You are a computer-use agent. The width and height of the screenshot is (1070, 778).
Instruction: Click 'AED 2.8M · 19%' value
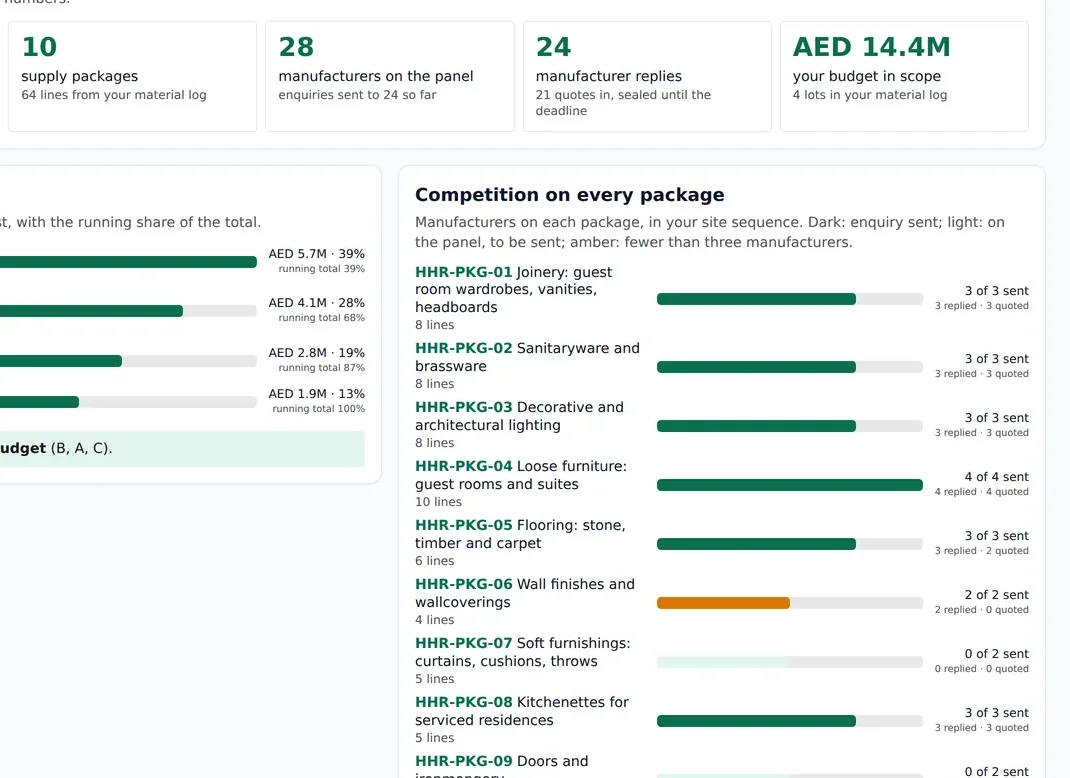(x=317, y=353)
